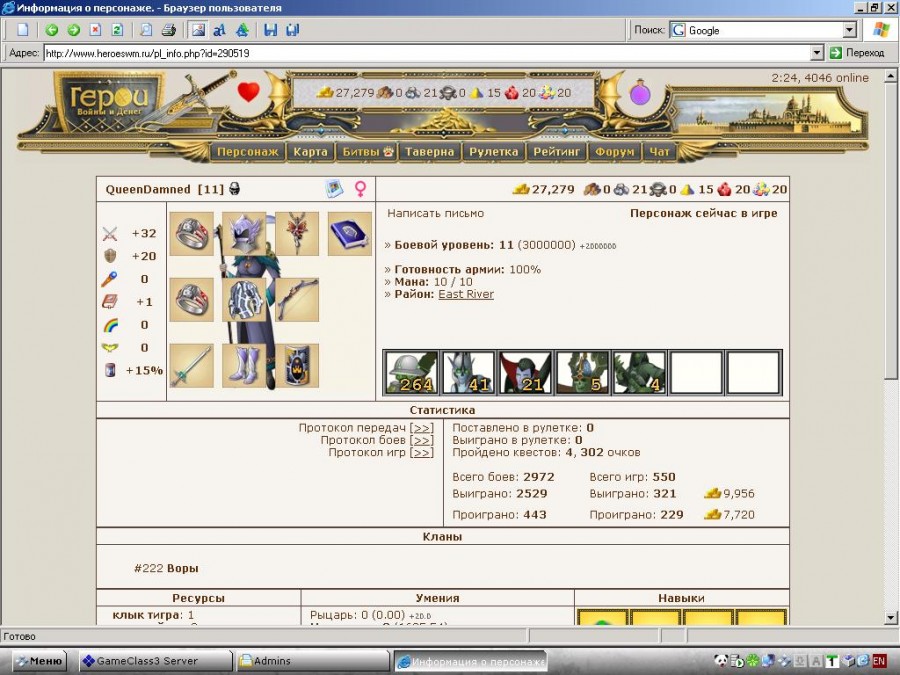900x675 pixels.
Task: Open the Битвы menu tab
Action: (x=367, y=152)
